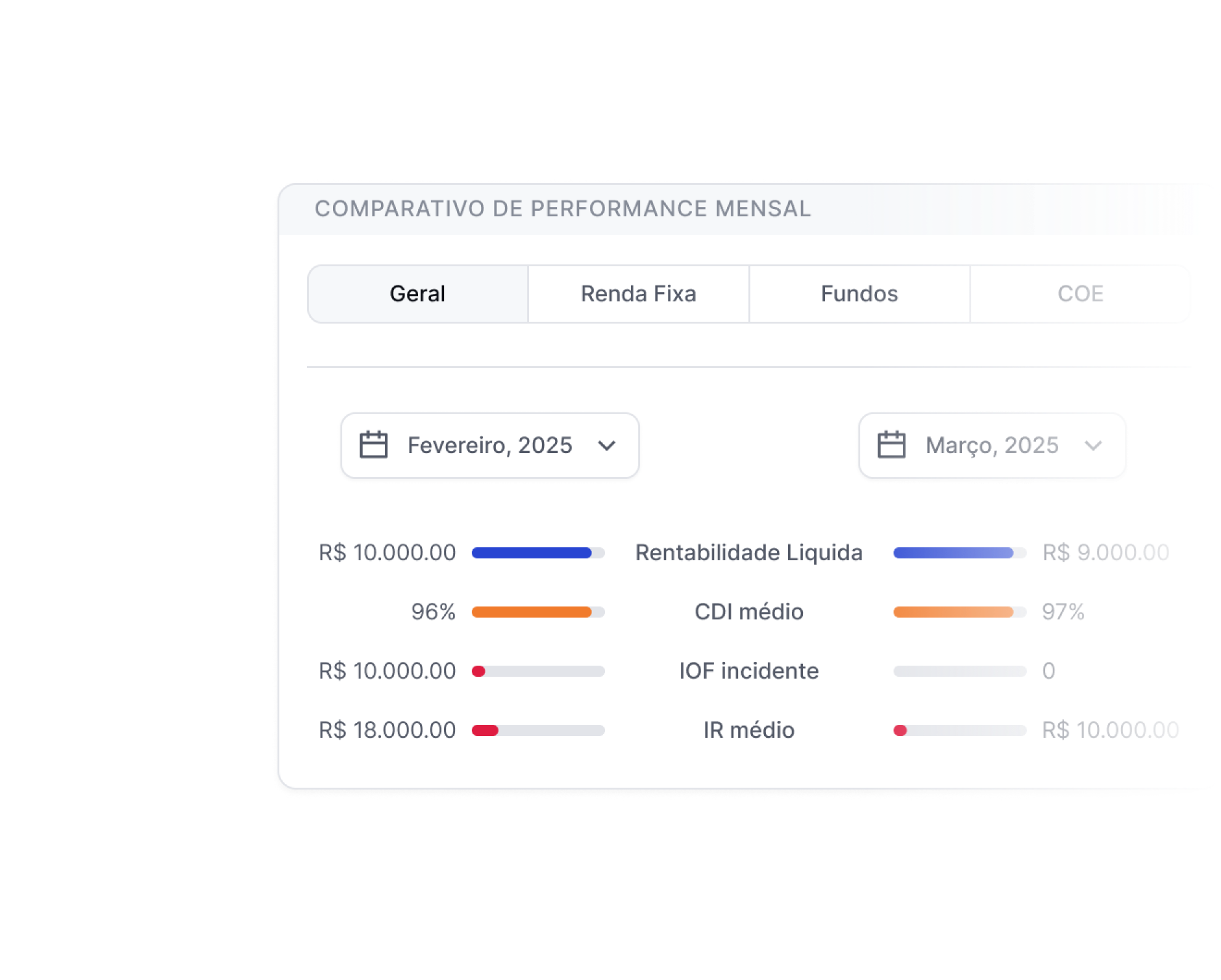The width and height of the screenshot is (1221, 980).
Task: Open the COE tab
Action: pyautogui.click(x=1080, y=294)
